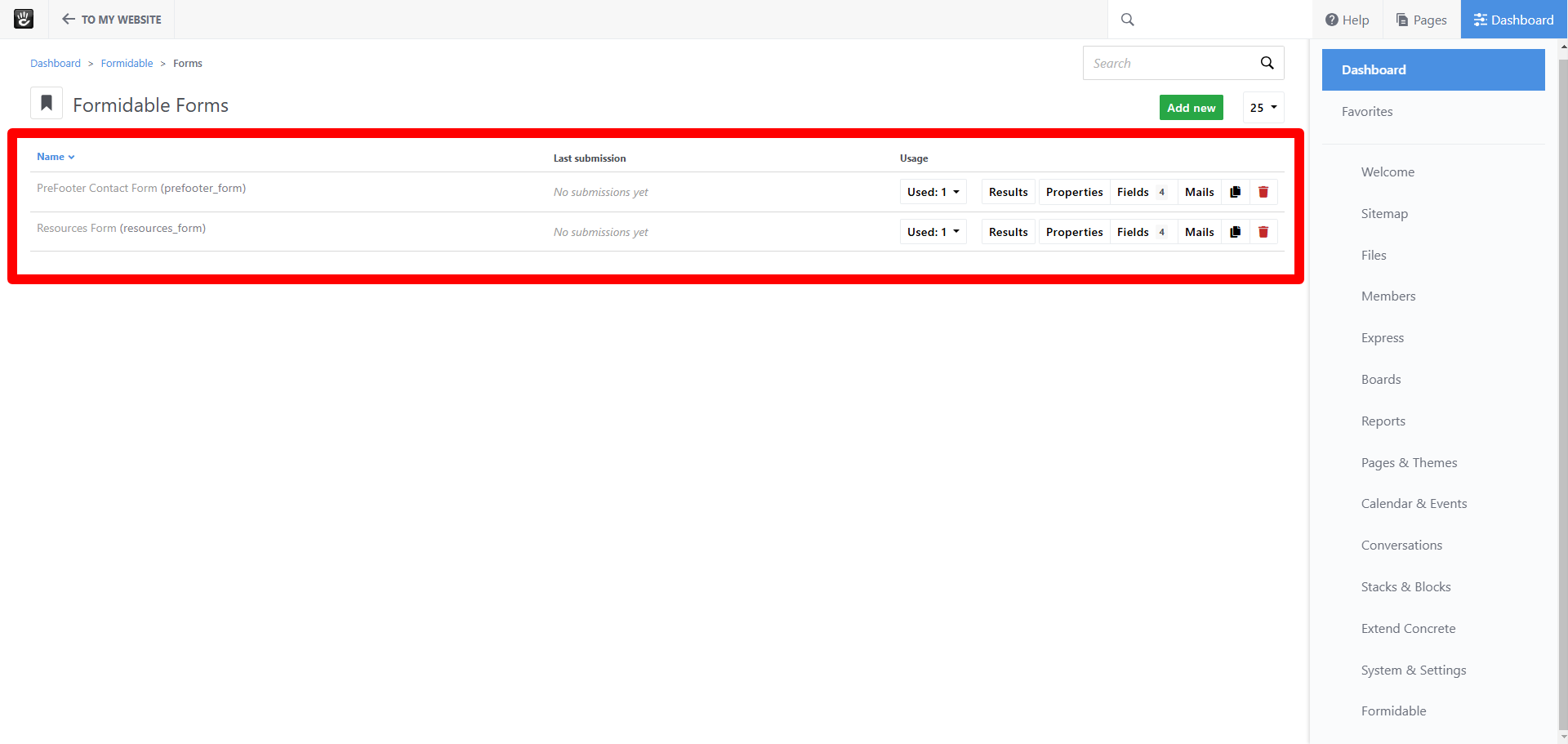
Task: Click the top toolbar search magnifier icon
Action: point(1128,20)
